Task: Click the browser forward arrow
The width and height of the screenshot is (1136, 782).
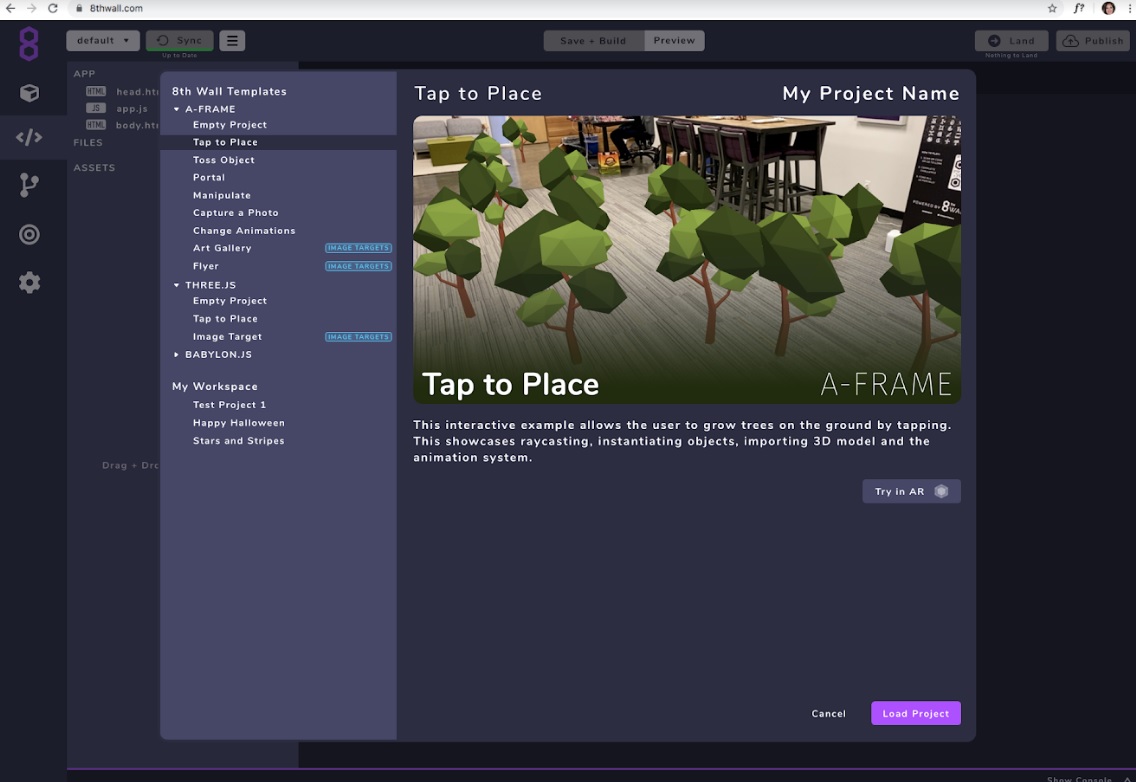Action: [x=31, y=8]
